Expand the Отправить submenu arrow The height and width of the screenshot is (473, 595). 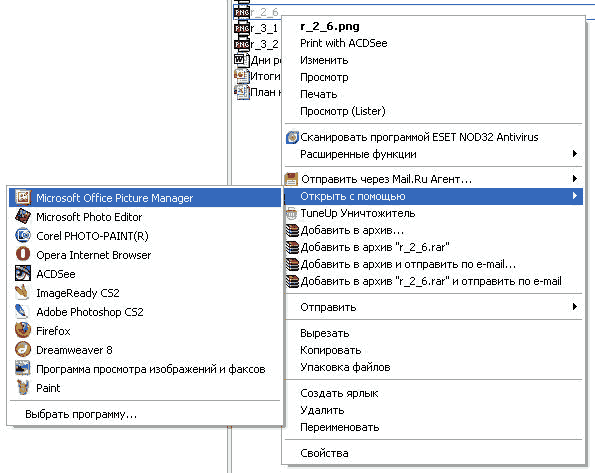[x=575, y=307]
